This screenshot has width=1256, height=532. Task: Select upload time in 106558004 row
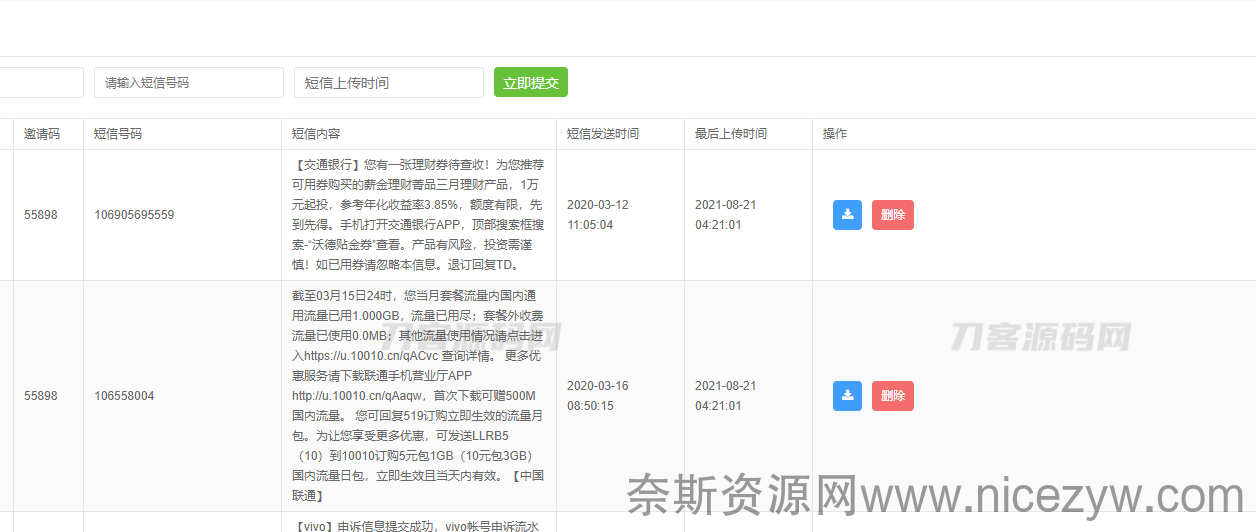pyautogui.click(x=725, y=396)
